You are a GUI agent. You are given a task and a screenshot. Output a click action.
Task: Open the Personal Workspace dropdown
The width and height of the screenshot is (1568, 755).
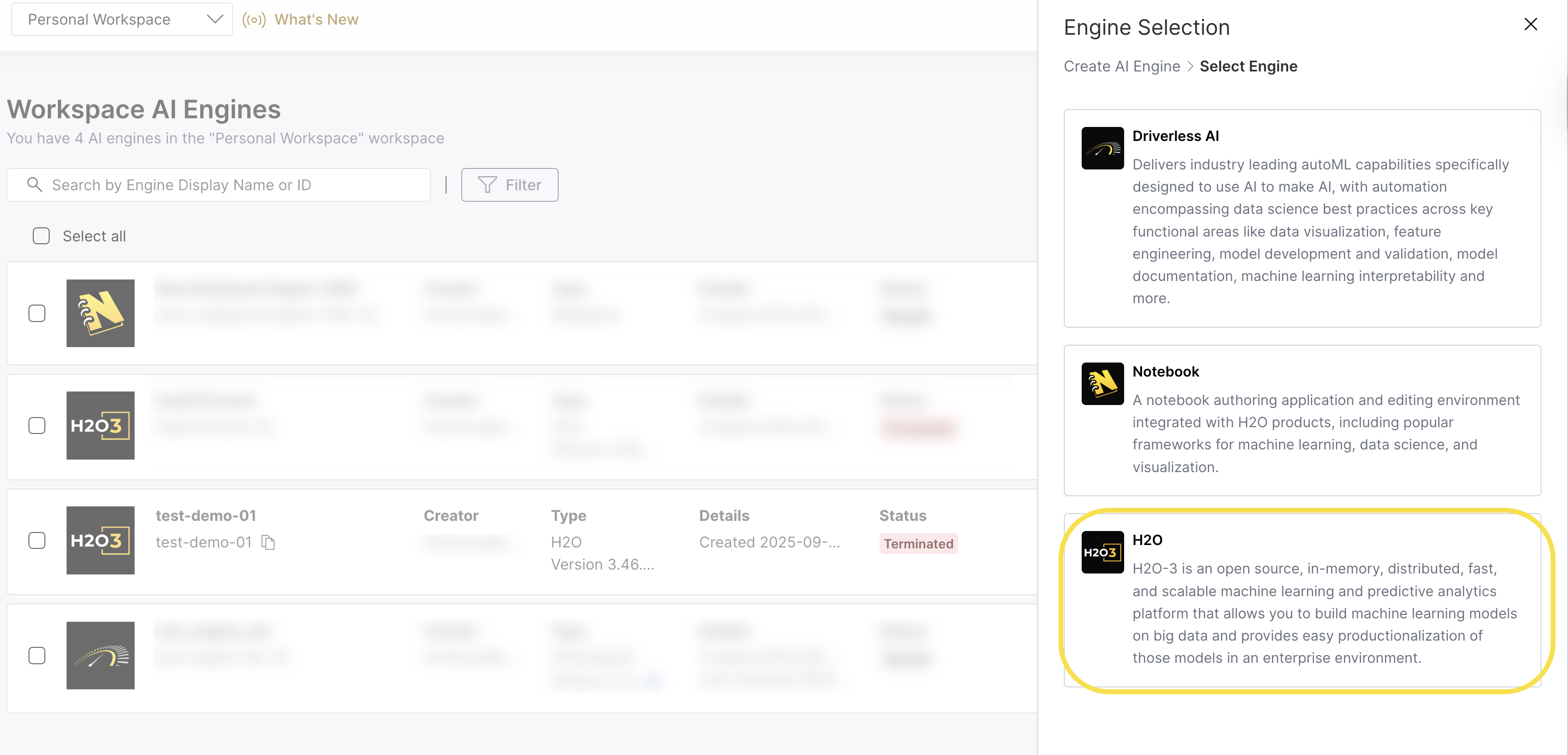[122, 19]
